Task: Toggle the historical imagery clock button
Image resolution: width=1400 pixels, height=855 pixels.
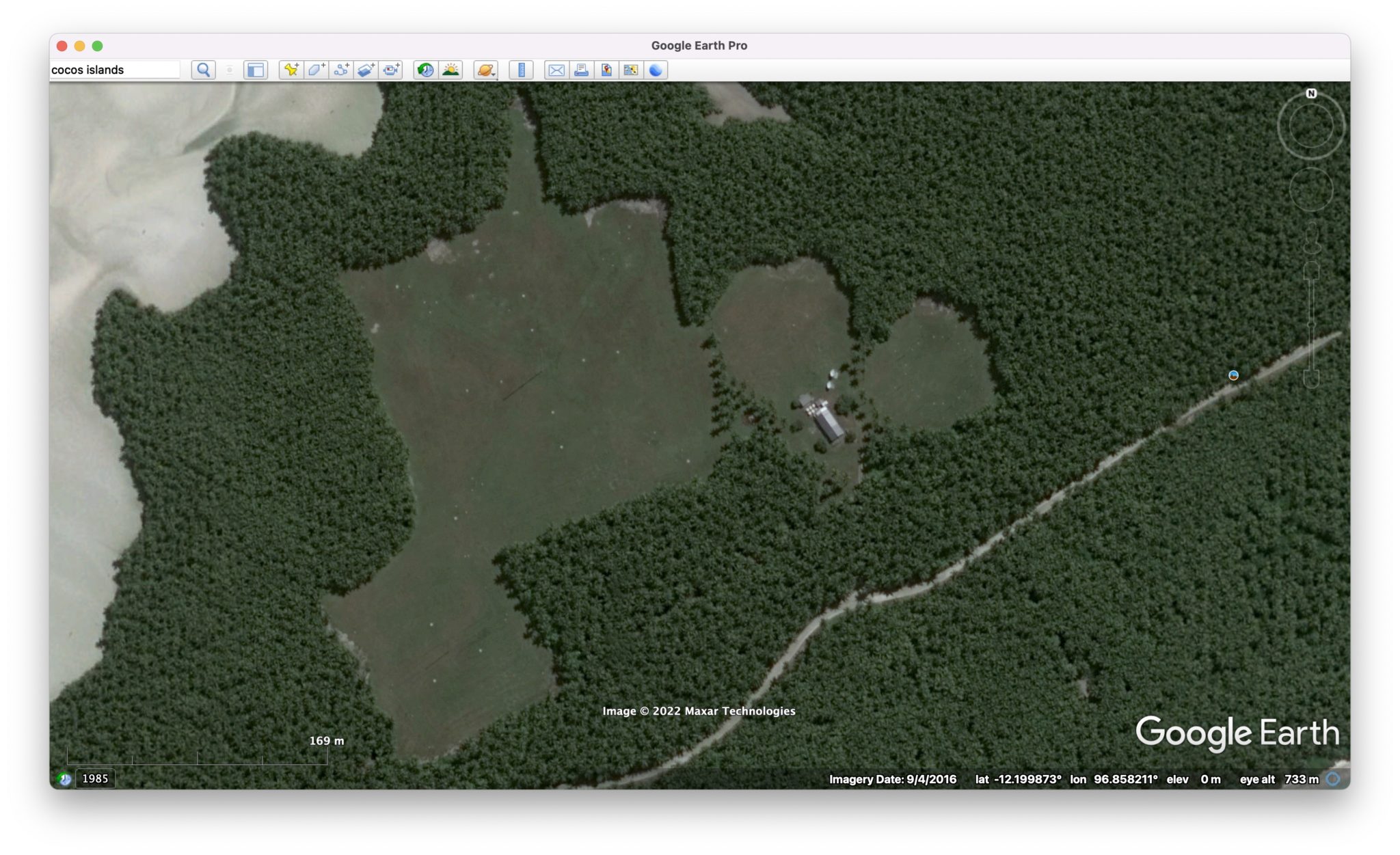Action: [426, 70]
